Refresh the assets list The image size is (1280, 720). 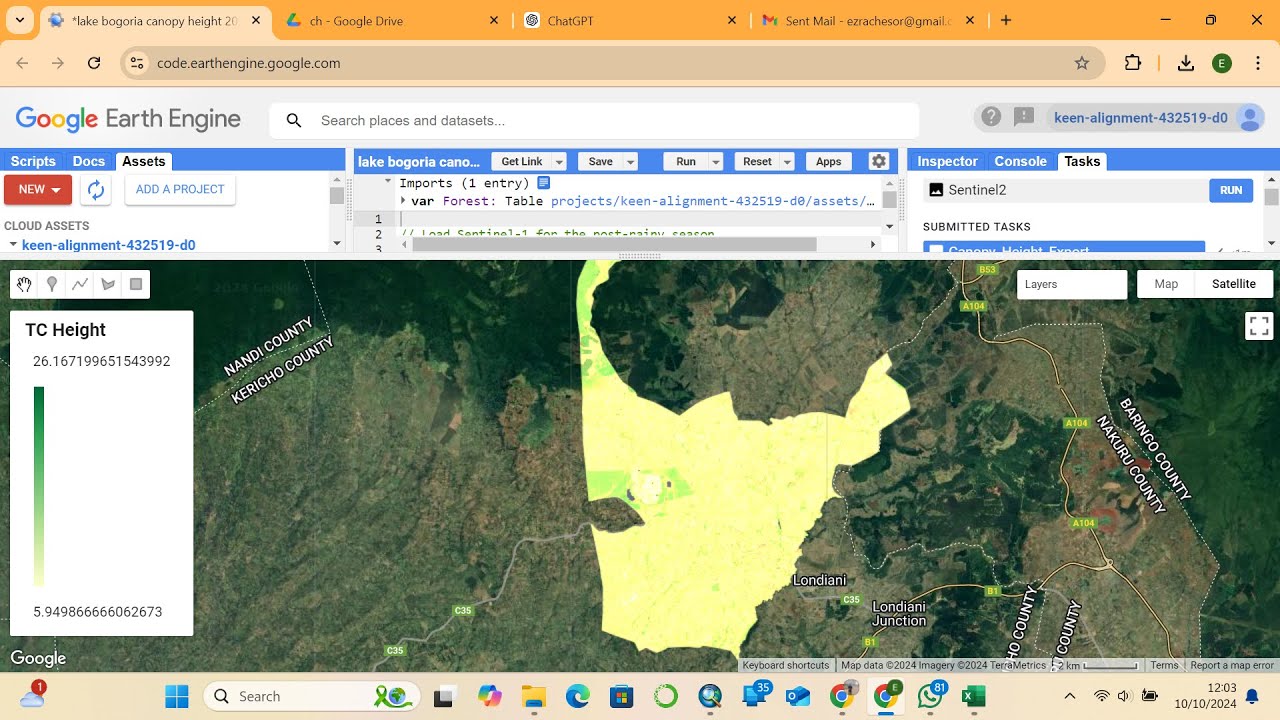[95, 189]
